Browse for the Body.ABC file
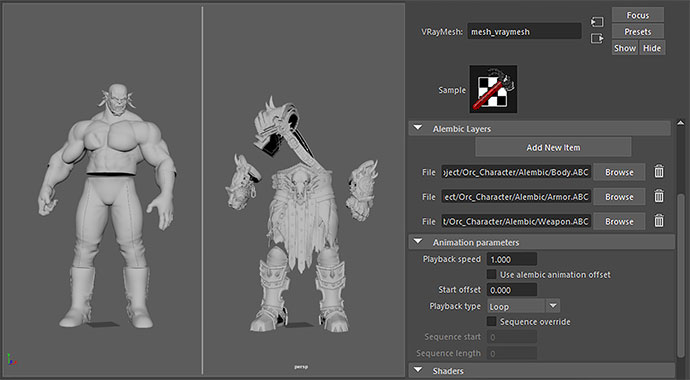The width and height of the screenshot is (690, 380). coord(619,172)
